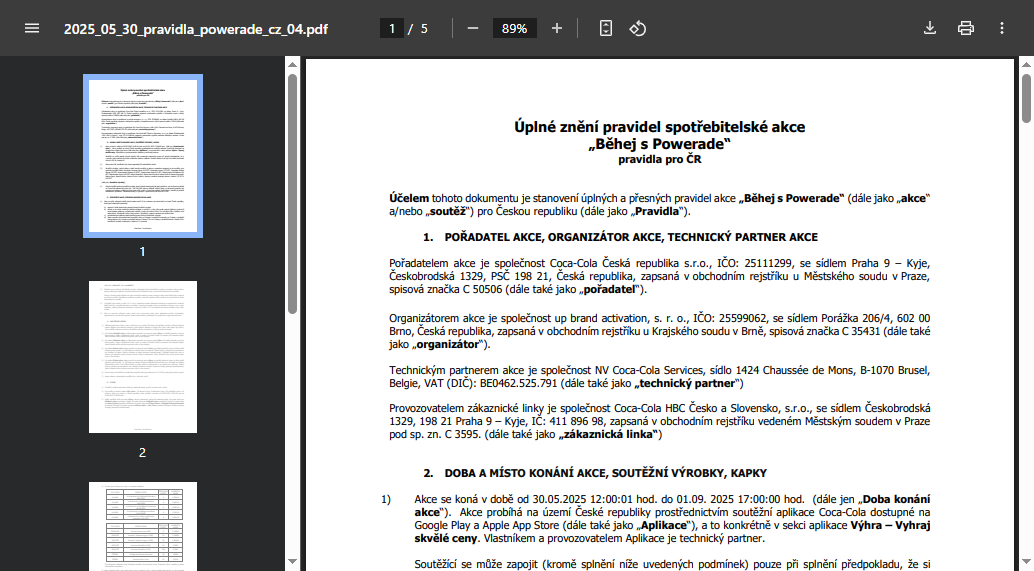Click the subtitle 'pravidla pro ČR'
This screenshot has width=1034, height=571.
click(x=659, y=160)
